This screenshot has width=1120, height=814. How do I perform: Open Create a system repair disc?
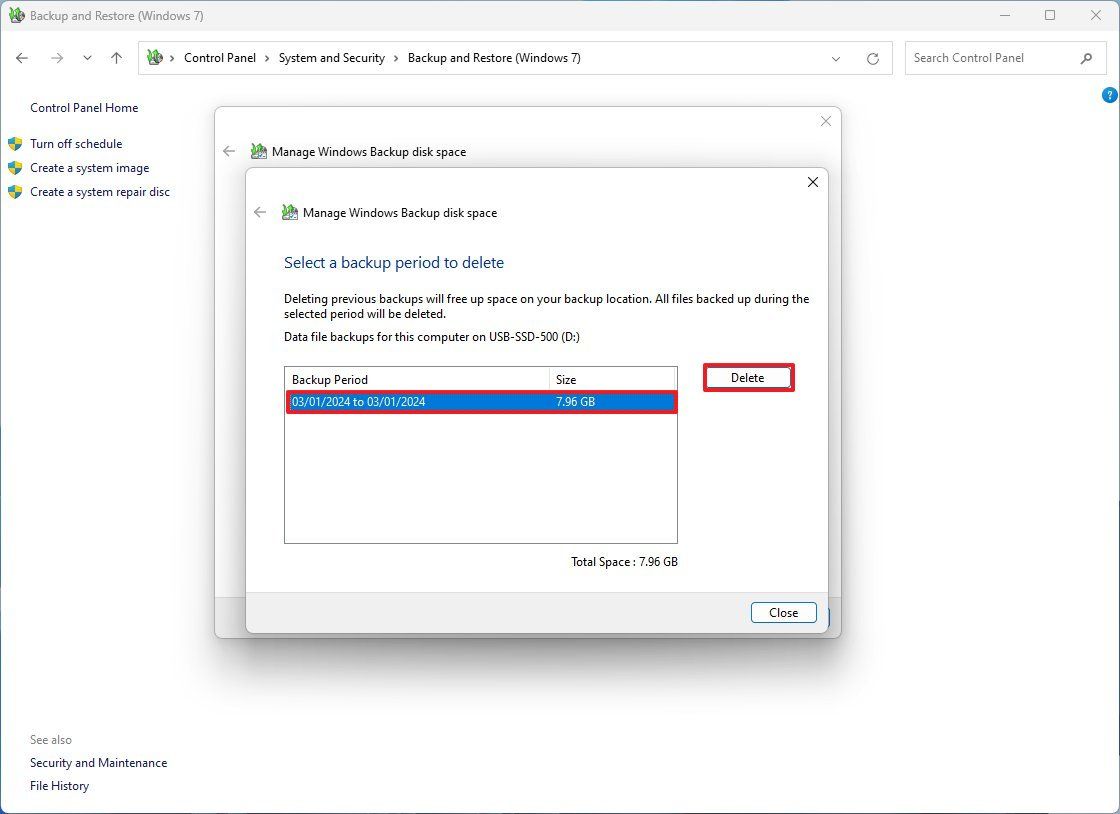(x=100, y=191)
